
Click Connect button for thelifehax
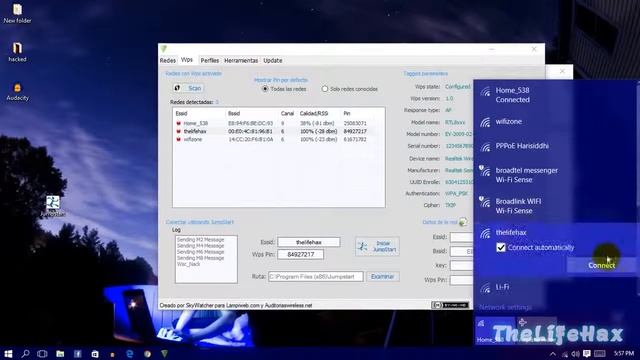(x=601, y=265)
